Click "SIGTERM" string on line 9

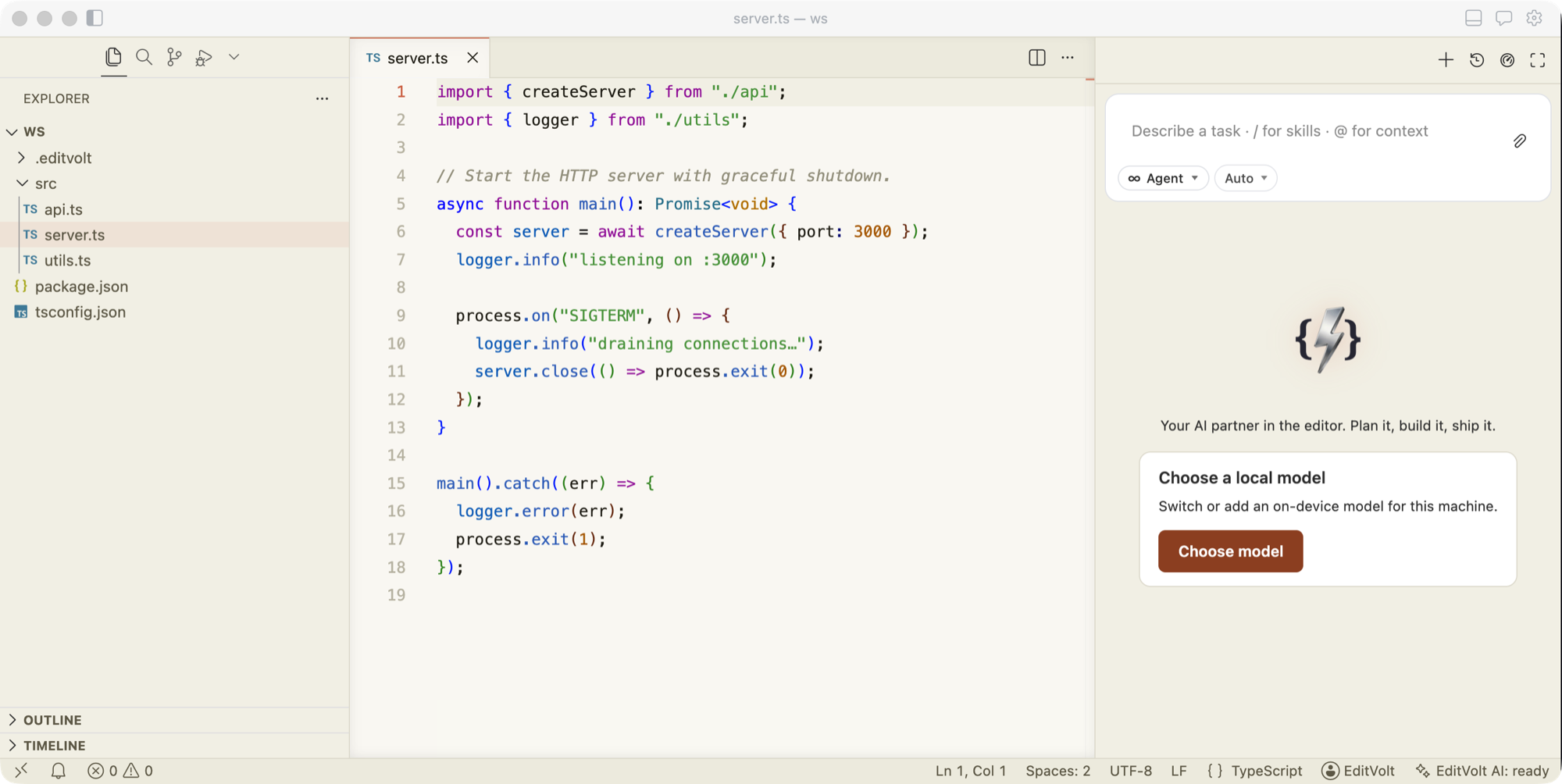click(x=602, y=315)
